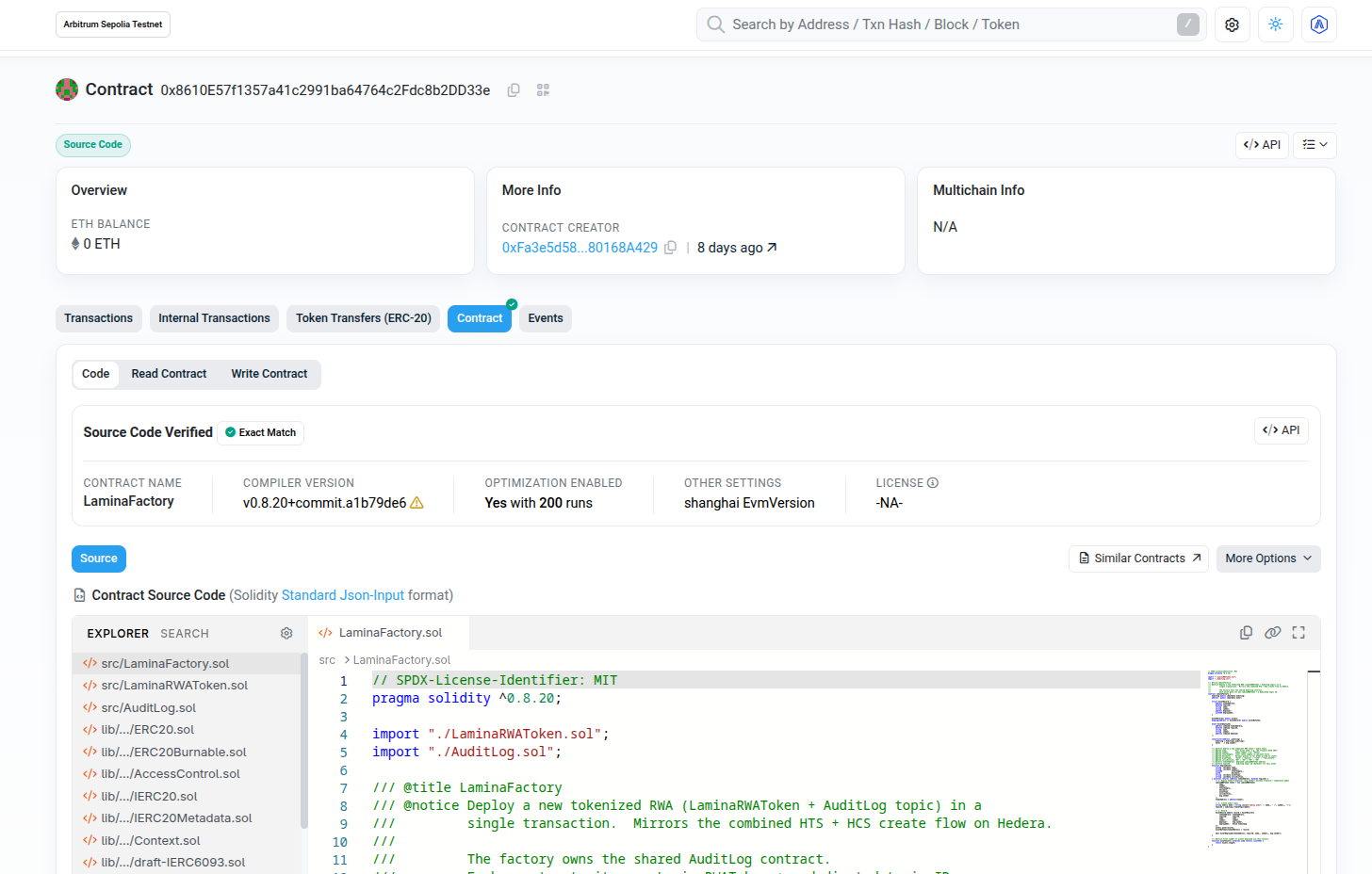Open the creation transaction arrow beside 8 days ago
1372x874 pixels.
coord(772,248)
